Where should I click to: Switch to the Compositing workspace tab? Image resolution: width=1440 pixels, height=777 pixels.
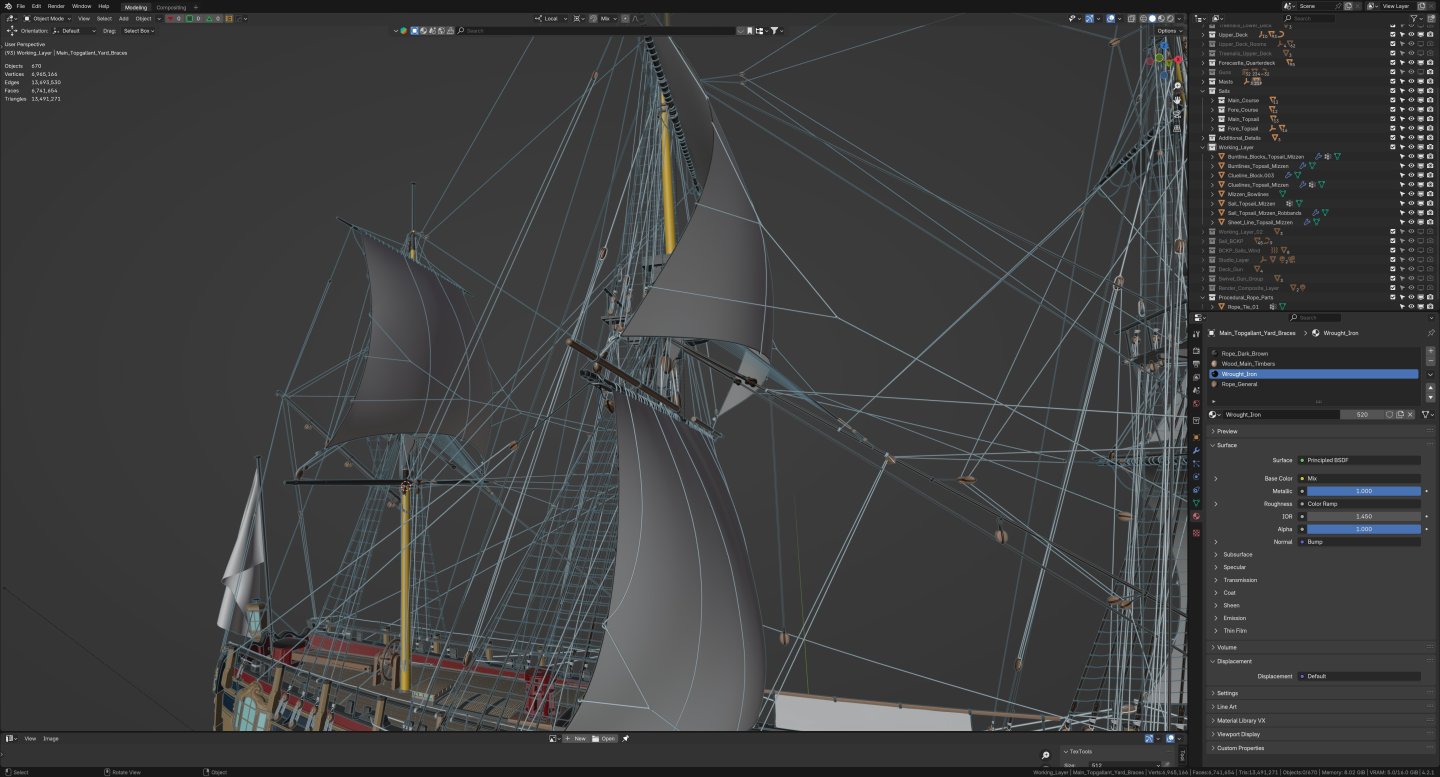click(x=171, y=7)
